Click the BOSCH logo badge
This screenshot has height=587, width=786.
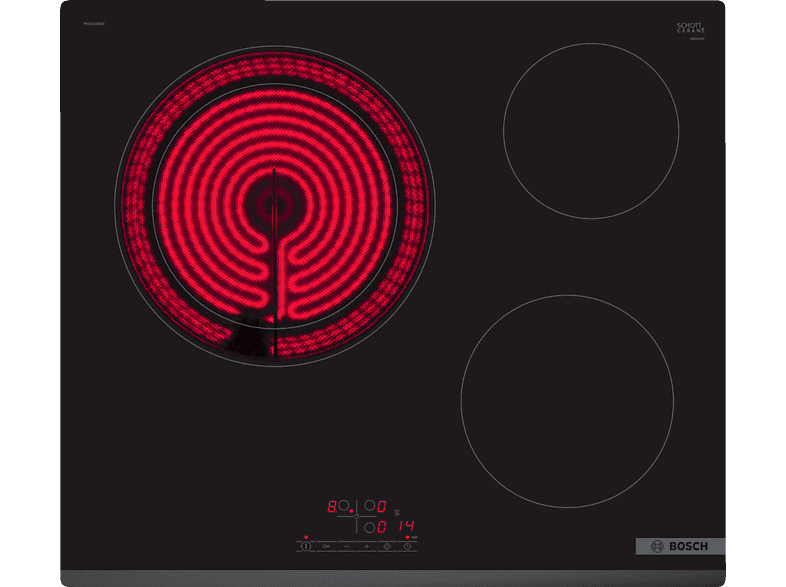[x=680, y=546]
